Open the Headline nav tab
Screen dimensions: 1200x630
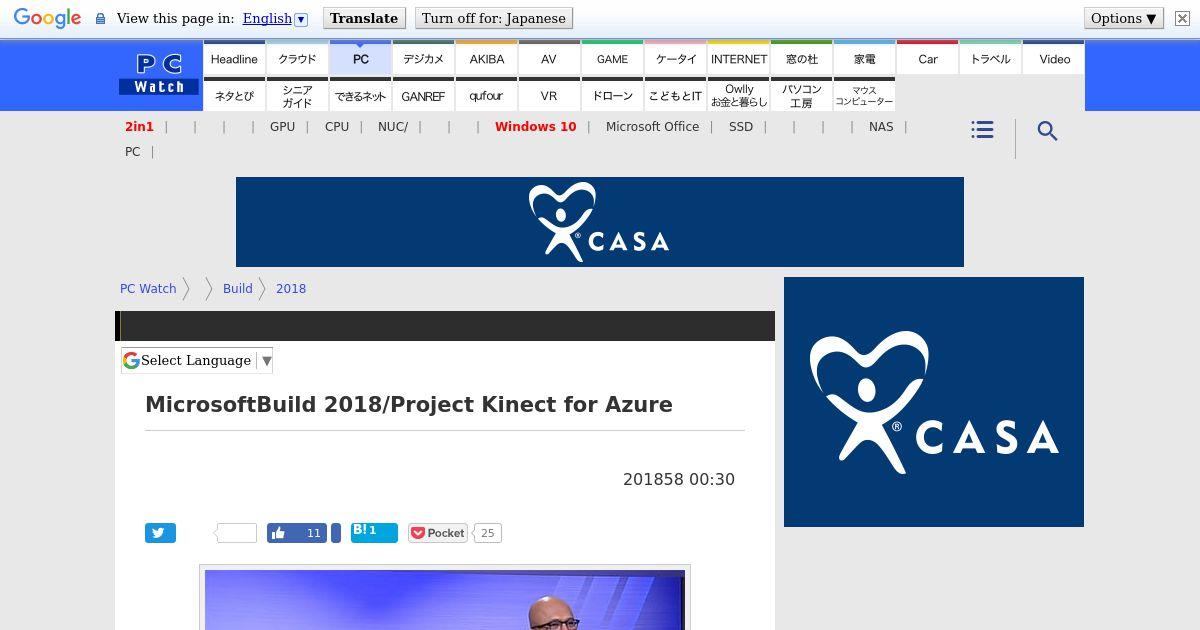click(x=234, y=59)
